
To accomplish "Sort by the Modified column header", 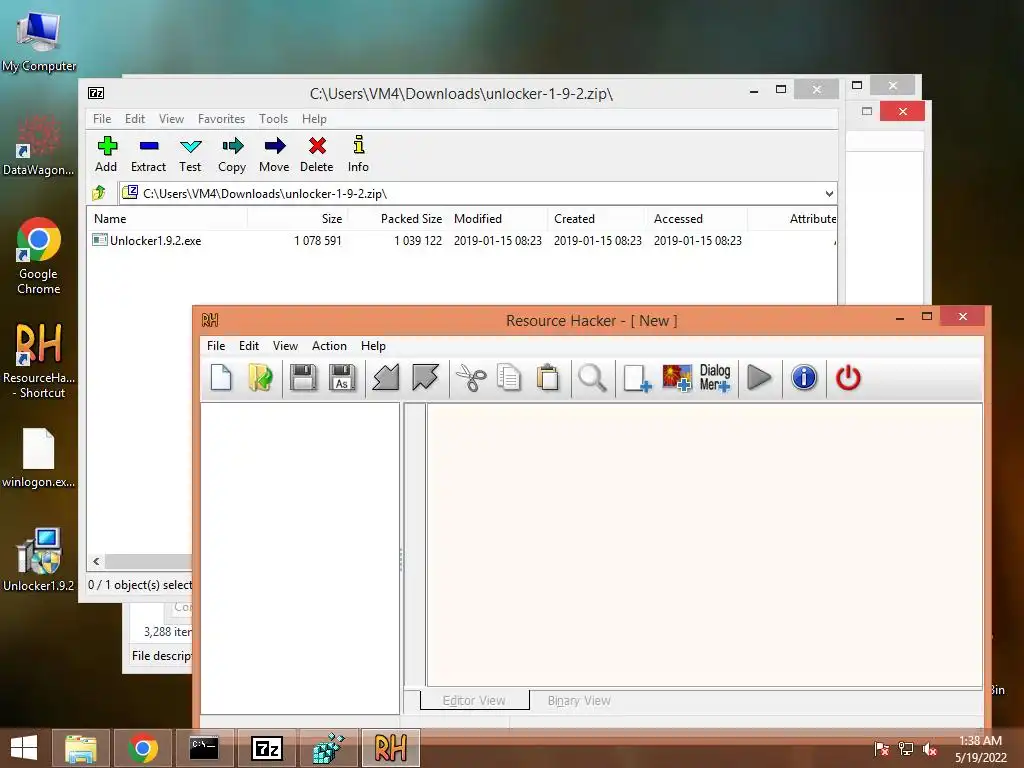I will [498, 219].
